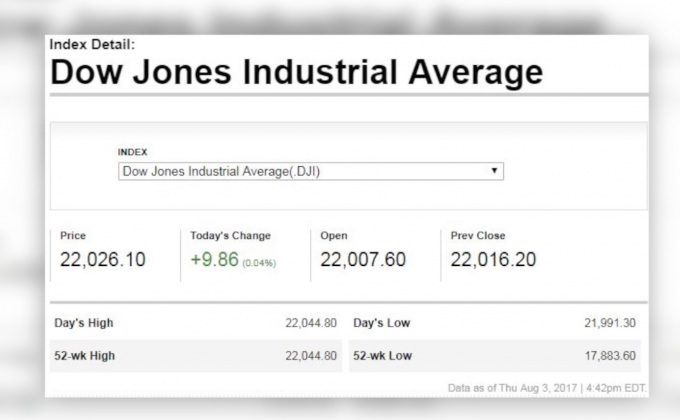The width and height of the screenshot is (680, 420).
Task: Click the Day's High row label
Action: click(x=85, y=323)
